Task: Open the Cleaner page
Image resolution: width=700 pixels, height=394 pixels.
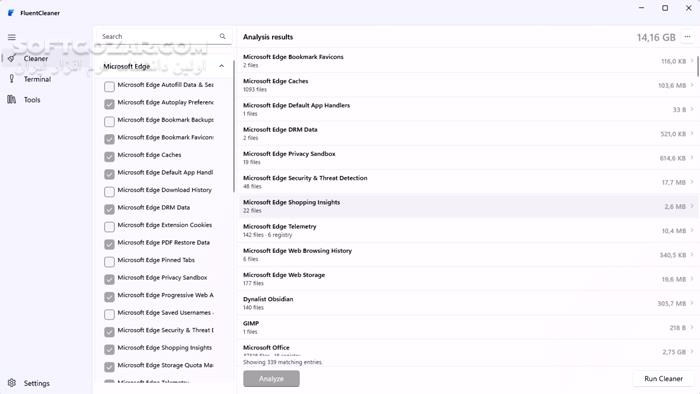Action: (x=36, y=58)
